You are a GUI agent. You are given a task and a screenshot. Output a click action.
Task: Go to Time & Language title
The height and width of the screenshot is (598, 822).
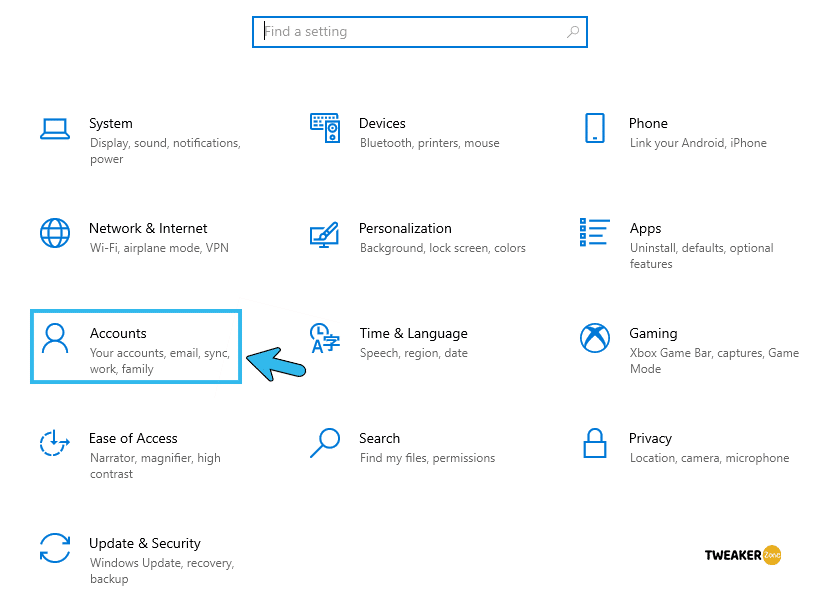pos(414,334)
